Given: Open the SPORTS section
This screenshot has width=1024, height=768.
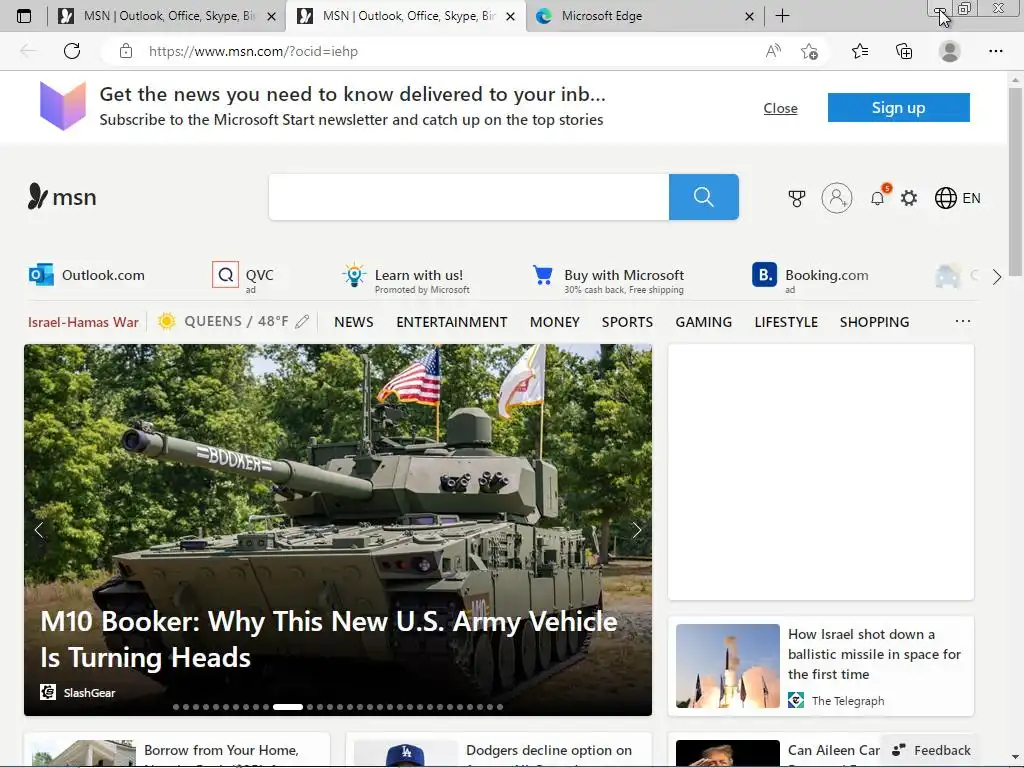Looking at the screenshot, I should tap(627, 322).
